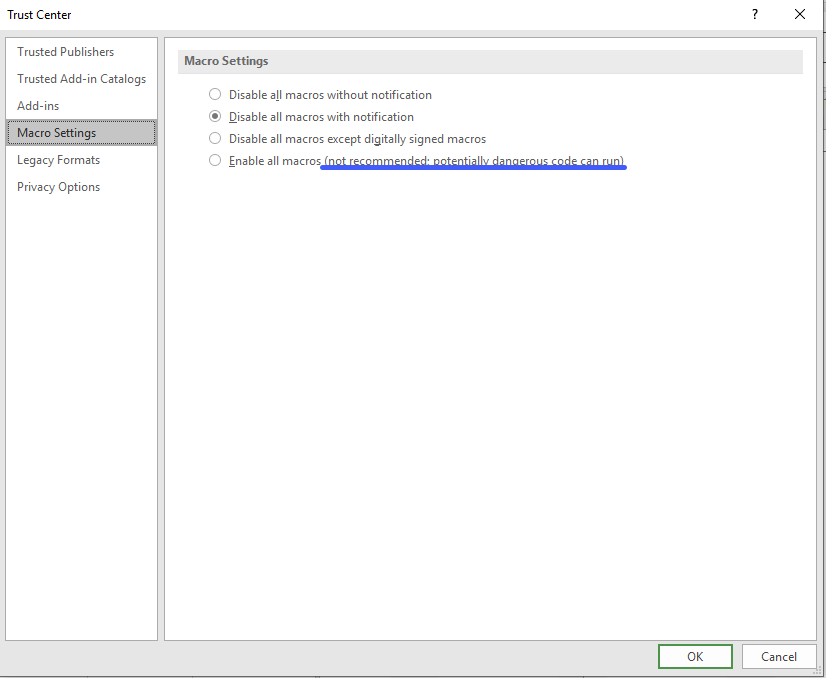826x678 pixels.
Task: Open Legacy Formats settings
Action: 58,160
